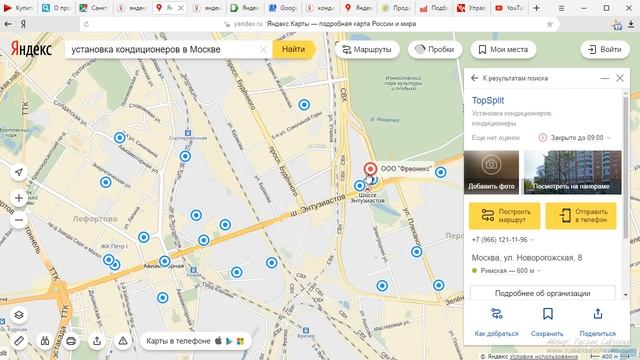Click the Яндекс Я home icon in toolbar
This screenshot has height=360, width=640.
[x=23, y=24]
